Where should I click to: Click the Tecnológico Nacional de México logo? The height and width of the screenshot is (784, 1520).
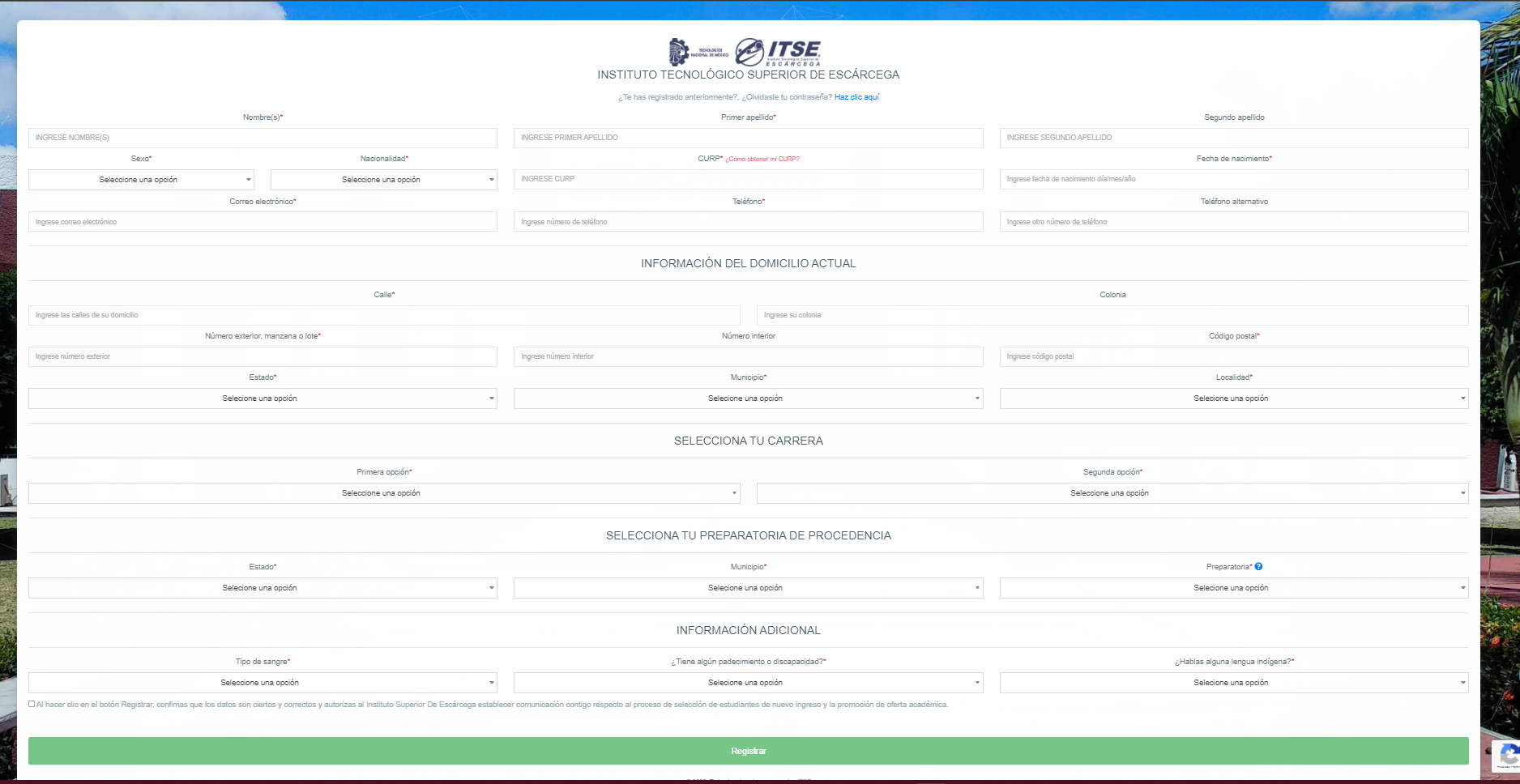click(698, 52)
